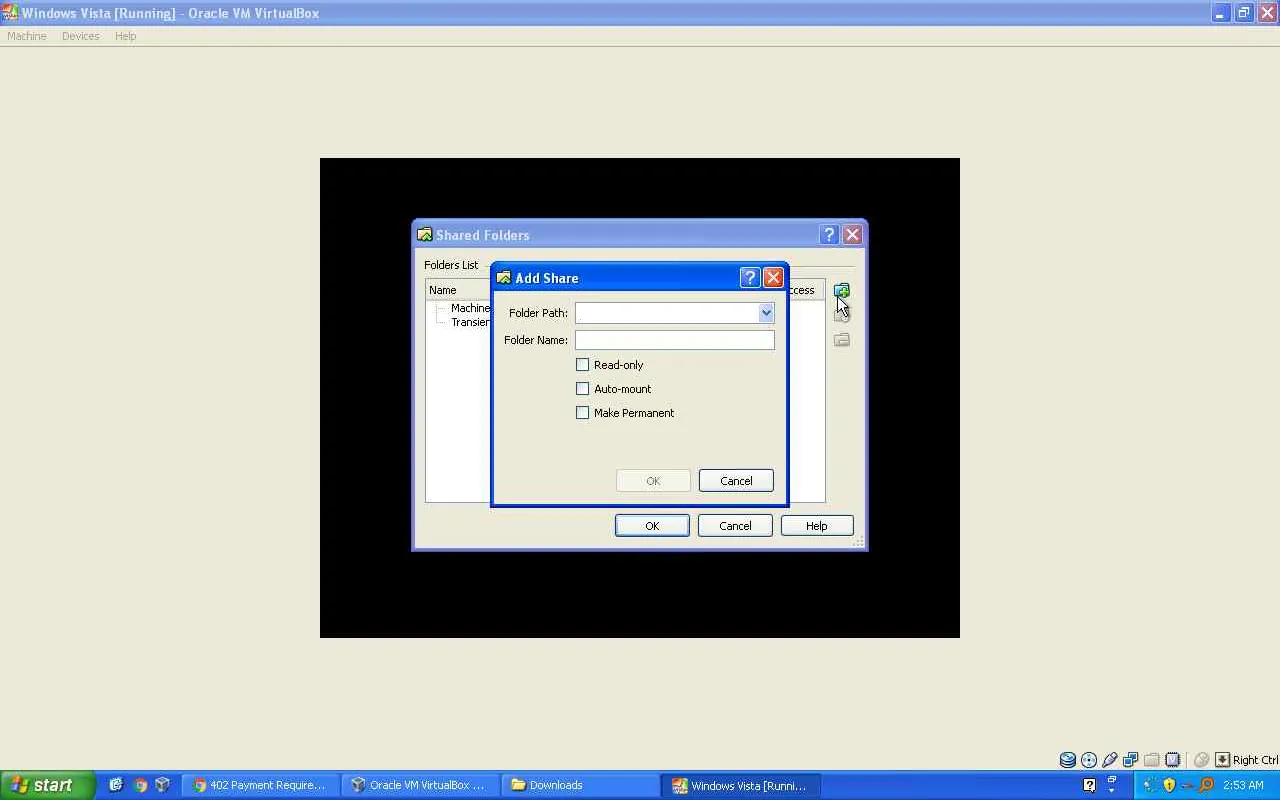Viewport: 1280px width, 800px height.
Task: Switch to the 402 Payment Required Chrome window
Action: coord(260,785)
